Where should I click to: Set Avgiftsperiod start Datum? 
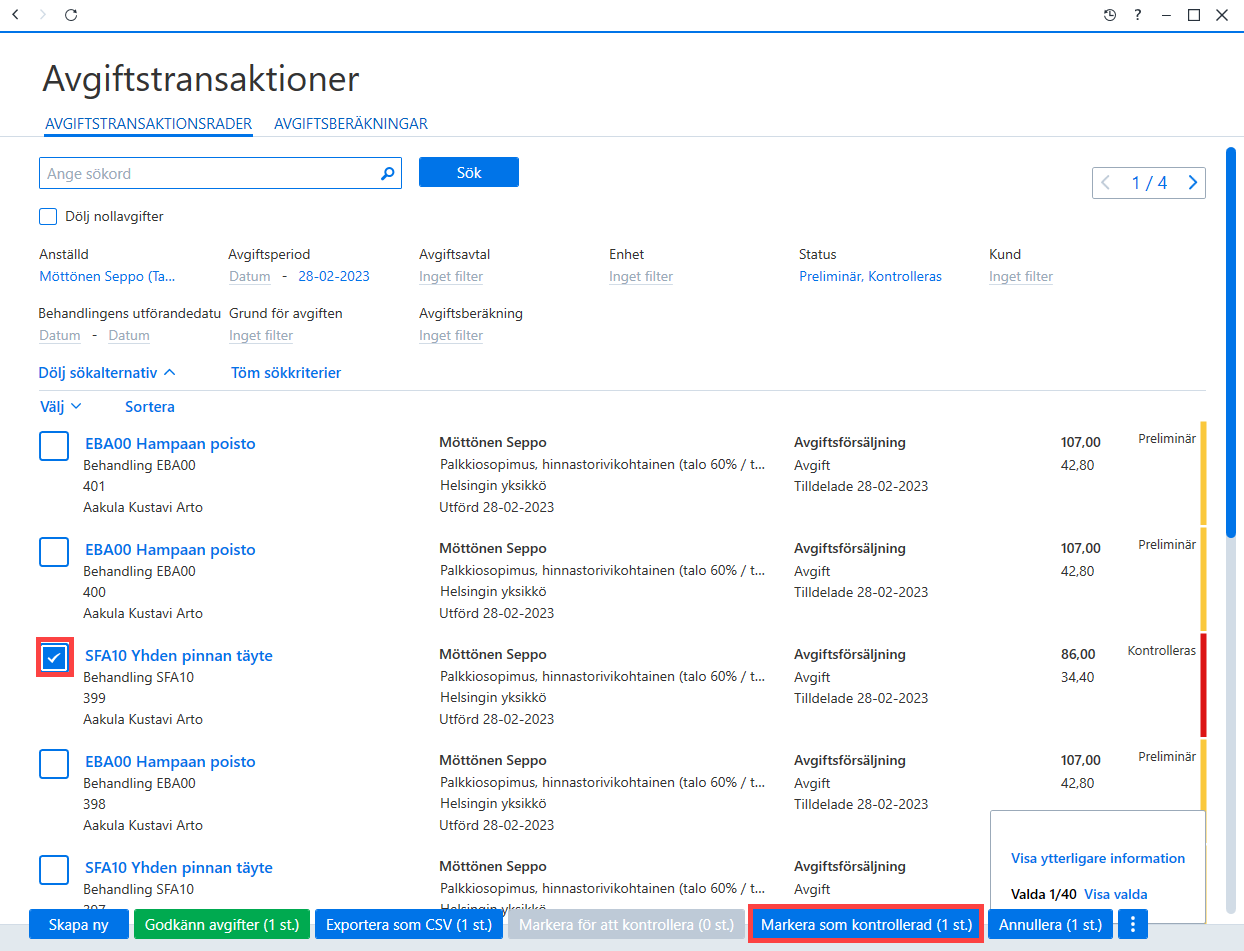[250, 276]
